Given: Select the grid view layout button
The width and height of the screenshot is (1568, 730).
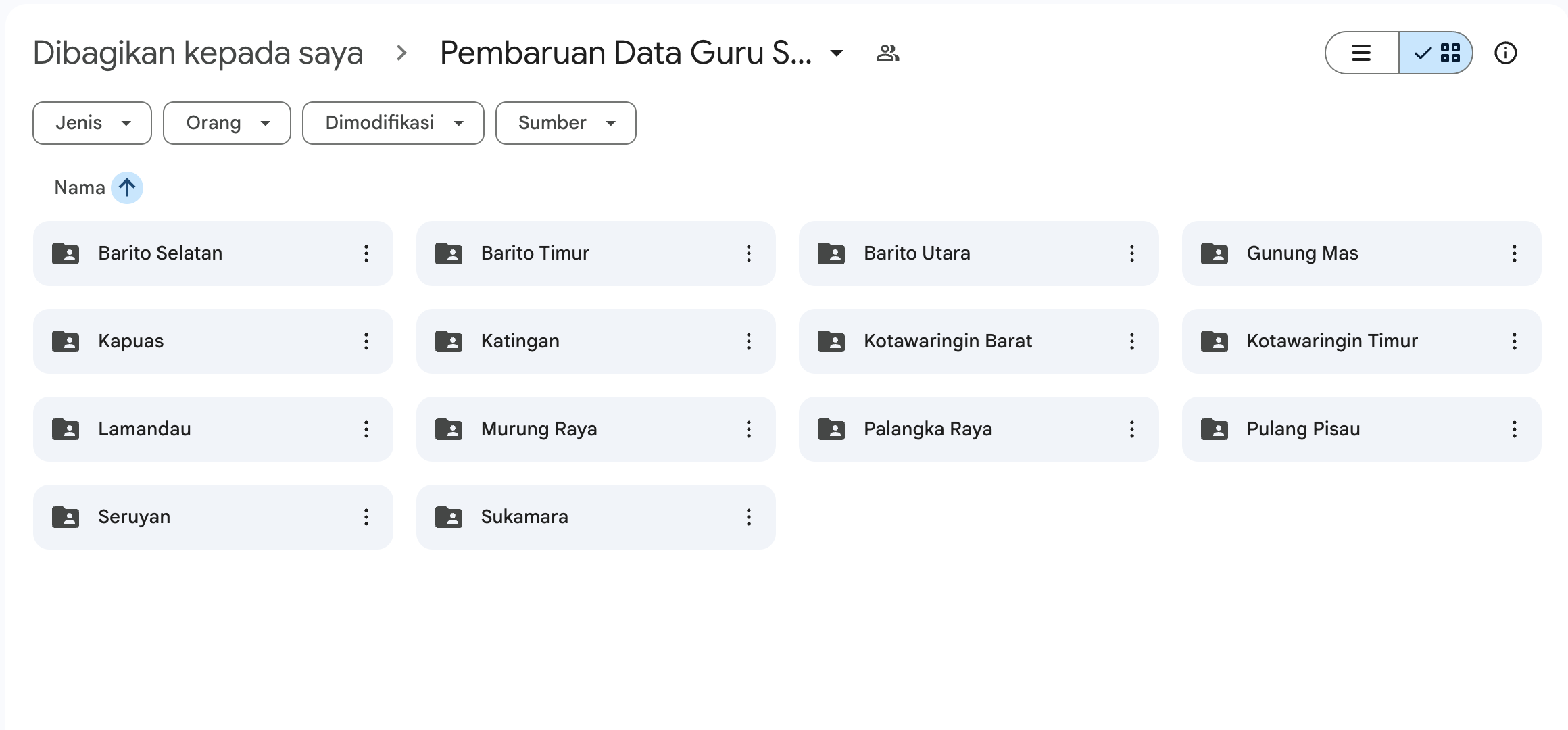Looking at the screenshot, I should click(1437, 53).
